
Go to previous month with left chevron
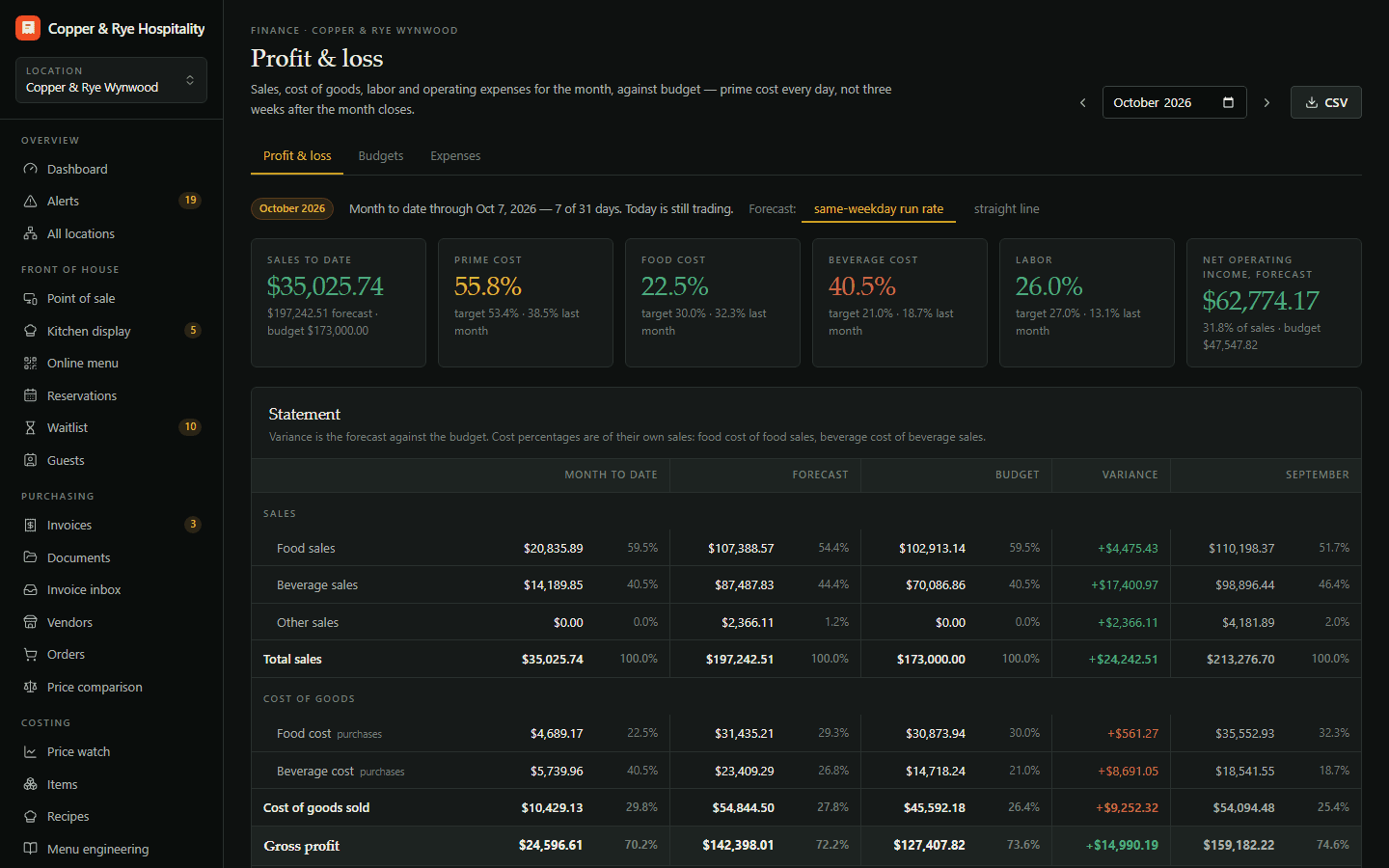pos(1082,102)
